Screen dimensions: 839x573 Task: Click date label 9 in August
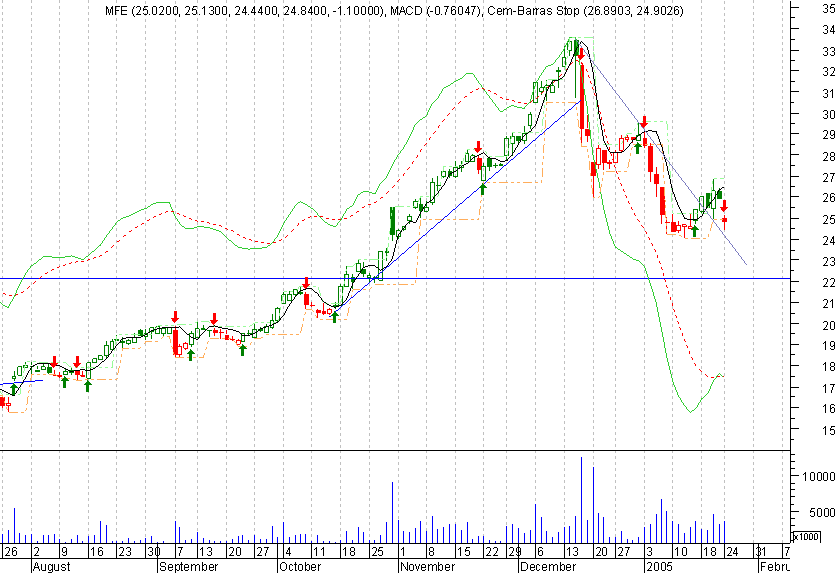(x=63, y=552)
